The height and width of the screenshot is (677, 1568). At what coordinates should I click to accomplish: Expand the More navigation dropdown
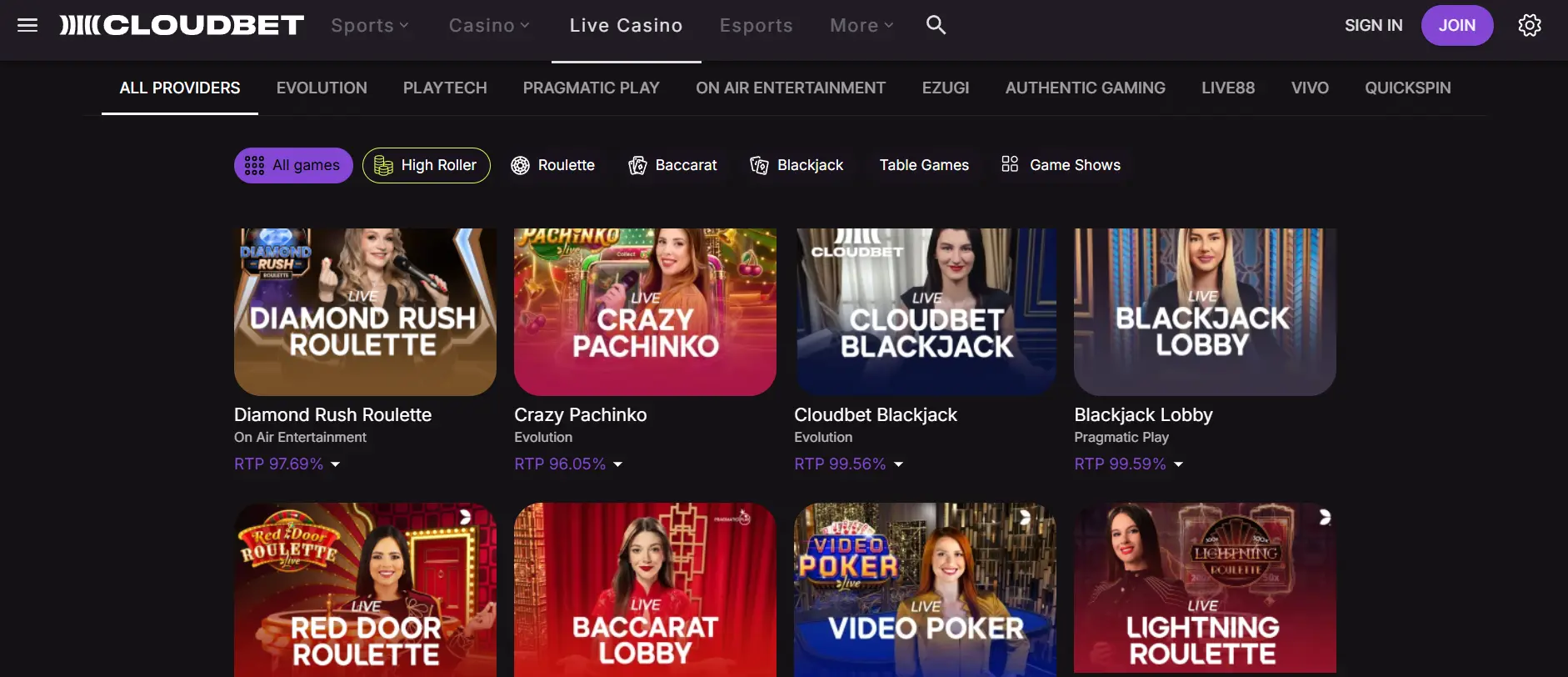(x=860, y=25)
